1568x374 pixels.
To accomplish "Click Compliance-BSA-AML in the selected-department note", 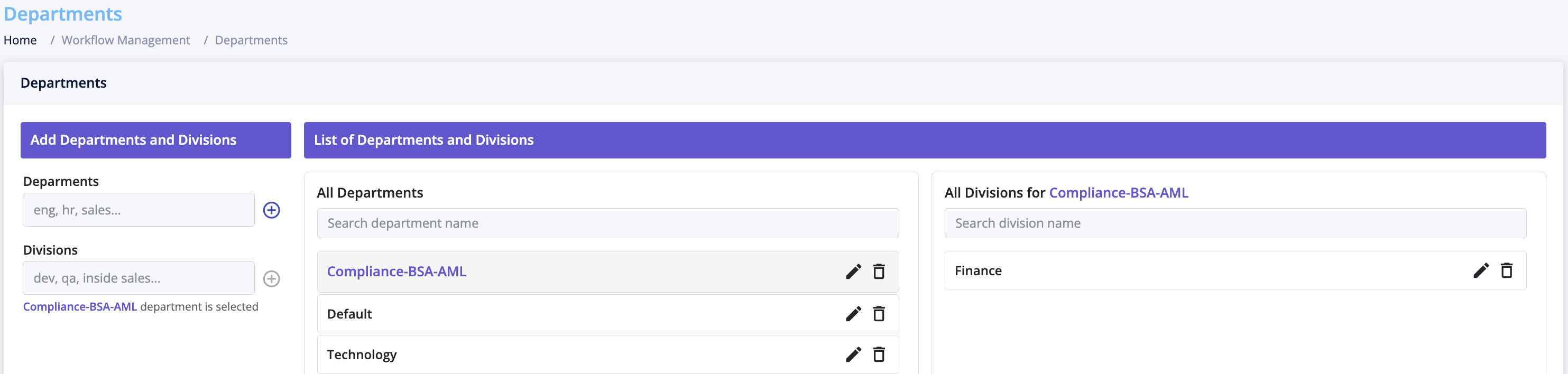I will (80, 307).
